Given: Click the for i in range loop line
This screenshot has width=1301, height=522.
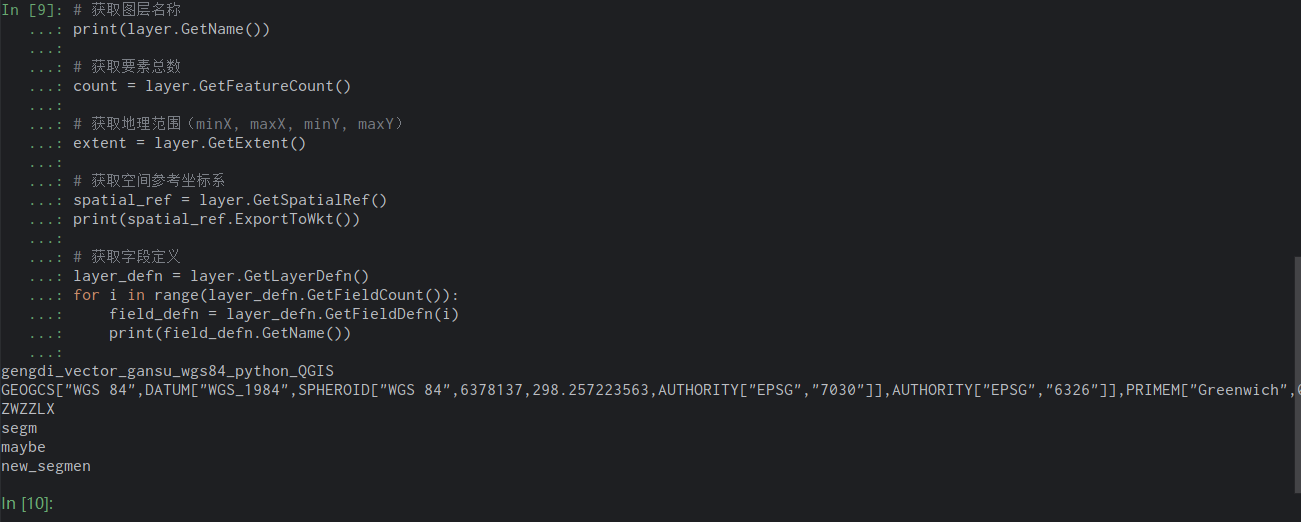Looking at the screenshot, I should [x=266, y=295].
